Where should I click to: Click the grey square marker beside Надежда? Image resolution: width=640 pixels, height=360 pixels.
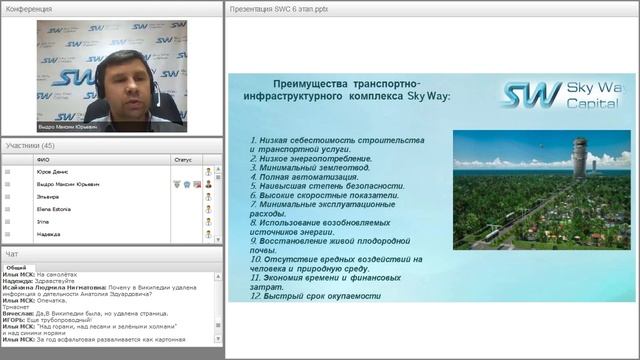point(7,234)
